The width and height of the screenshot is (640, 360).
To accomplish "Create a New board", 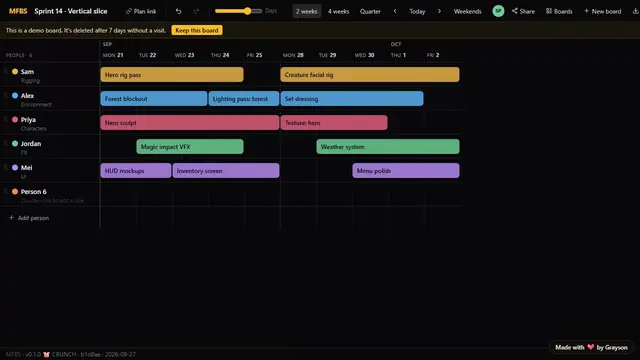I will (602, 11).
